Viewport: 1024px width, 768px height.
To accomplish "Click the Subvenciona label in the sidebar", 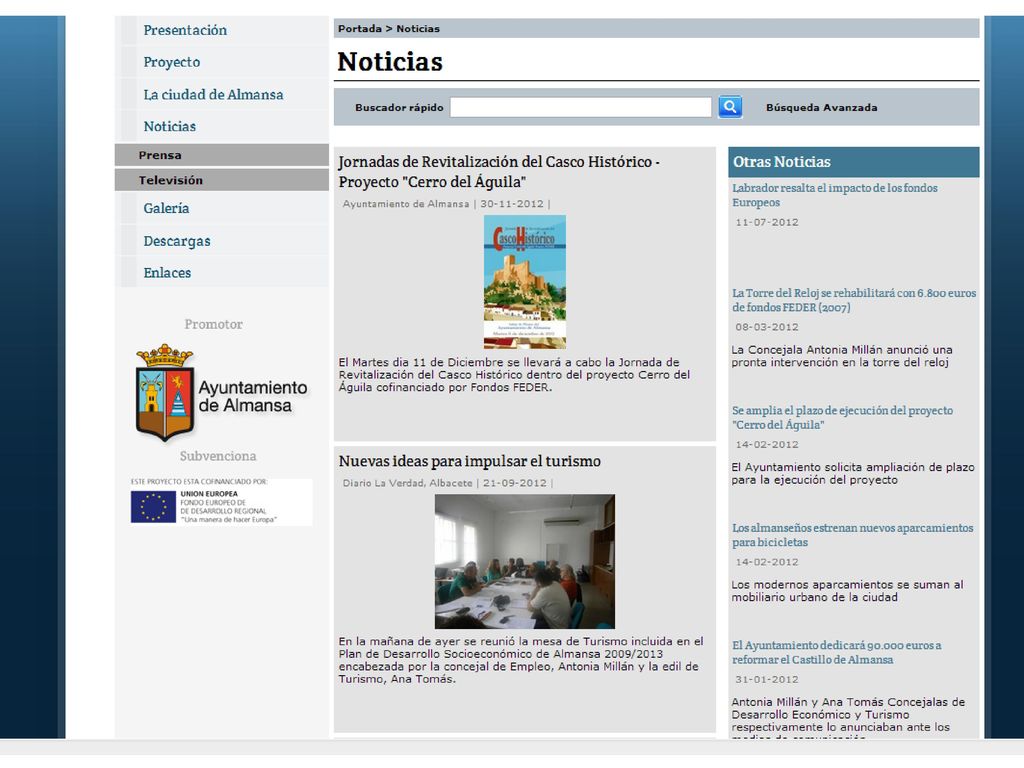I will tap(218, 456).
